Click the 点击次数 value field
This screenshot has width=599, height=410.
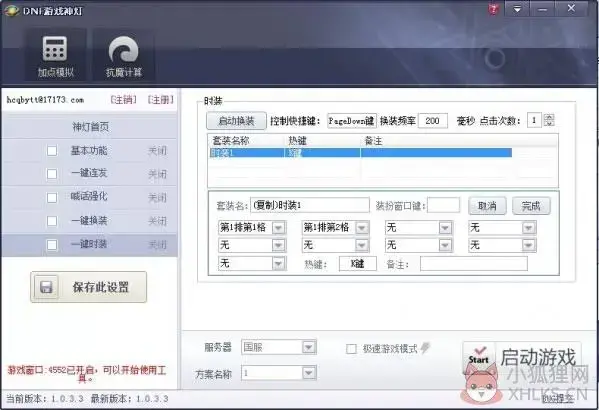pos(534,120)
